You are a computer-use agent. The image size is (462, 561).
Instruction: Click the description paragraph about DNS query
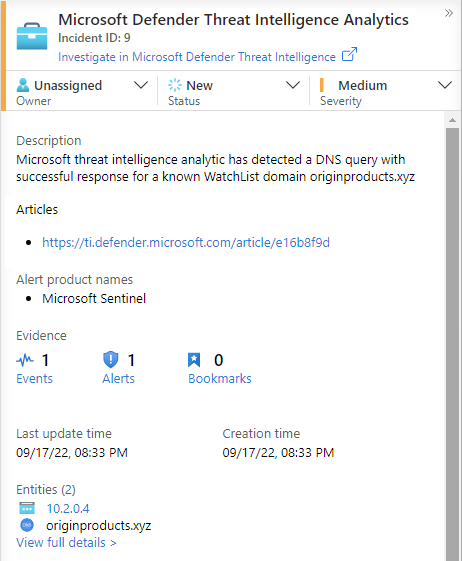point(215,168)
